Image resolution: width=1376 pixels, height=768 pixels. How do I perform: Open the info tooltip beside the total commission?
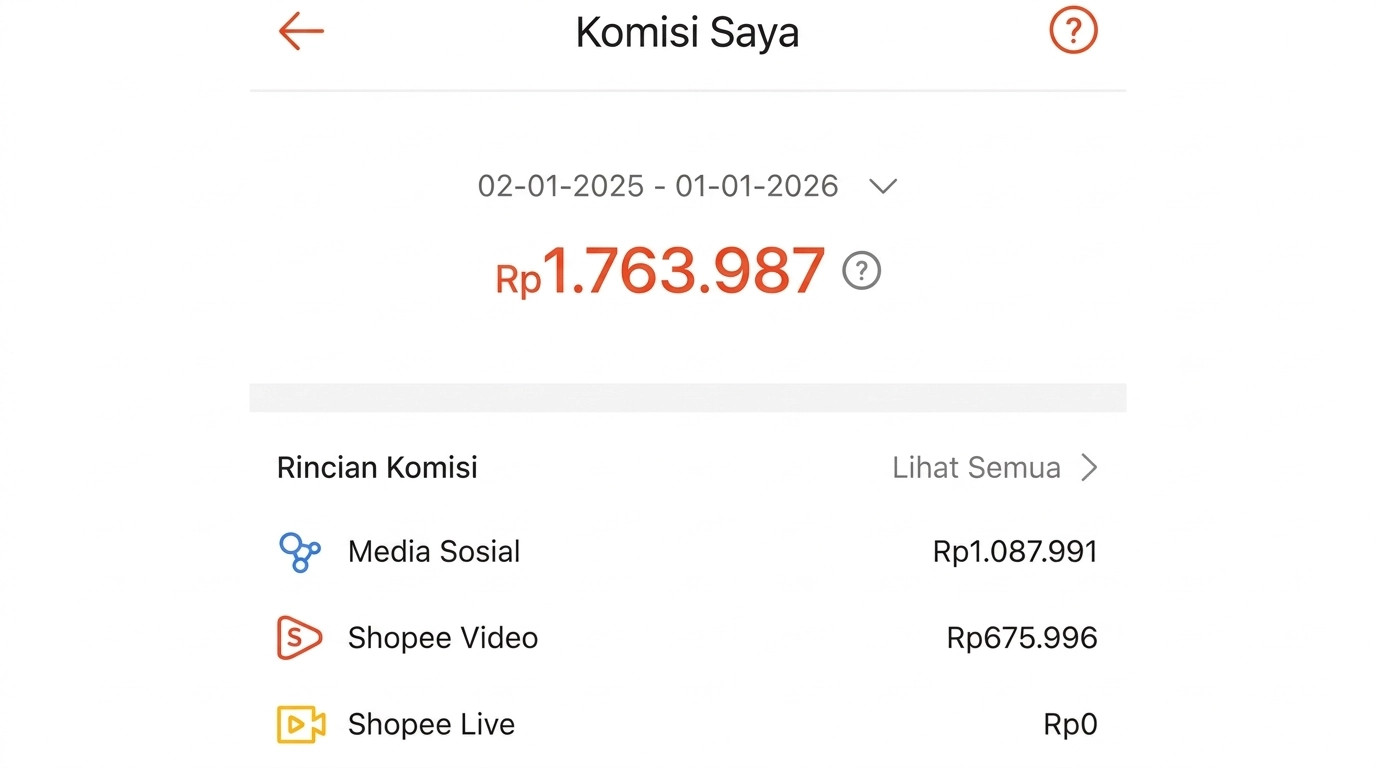861,270
